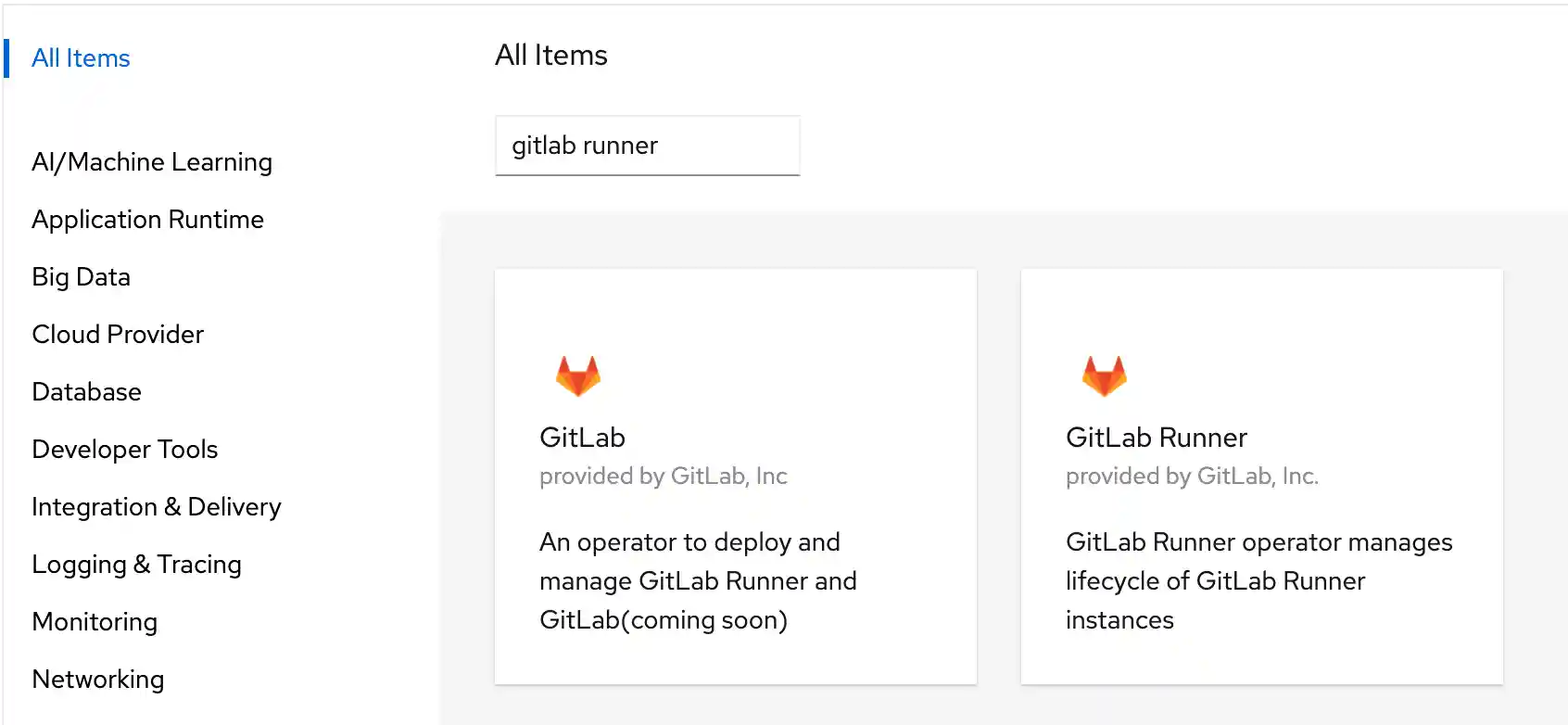Viewport: 1568px width, 725px height.
Task: Click the gitlab runner search field
Action: 647,146
